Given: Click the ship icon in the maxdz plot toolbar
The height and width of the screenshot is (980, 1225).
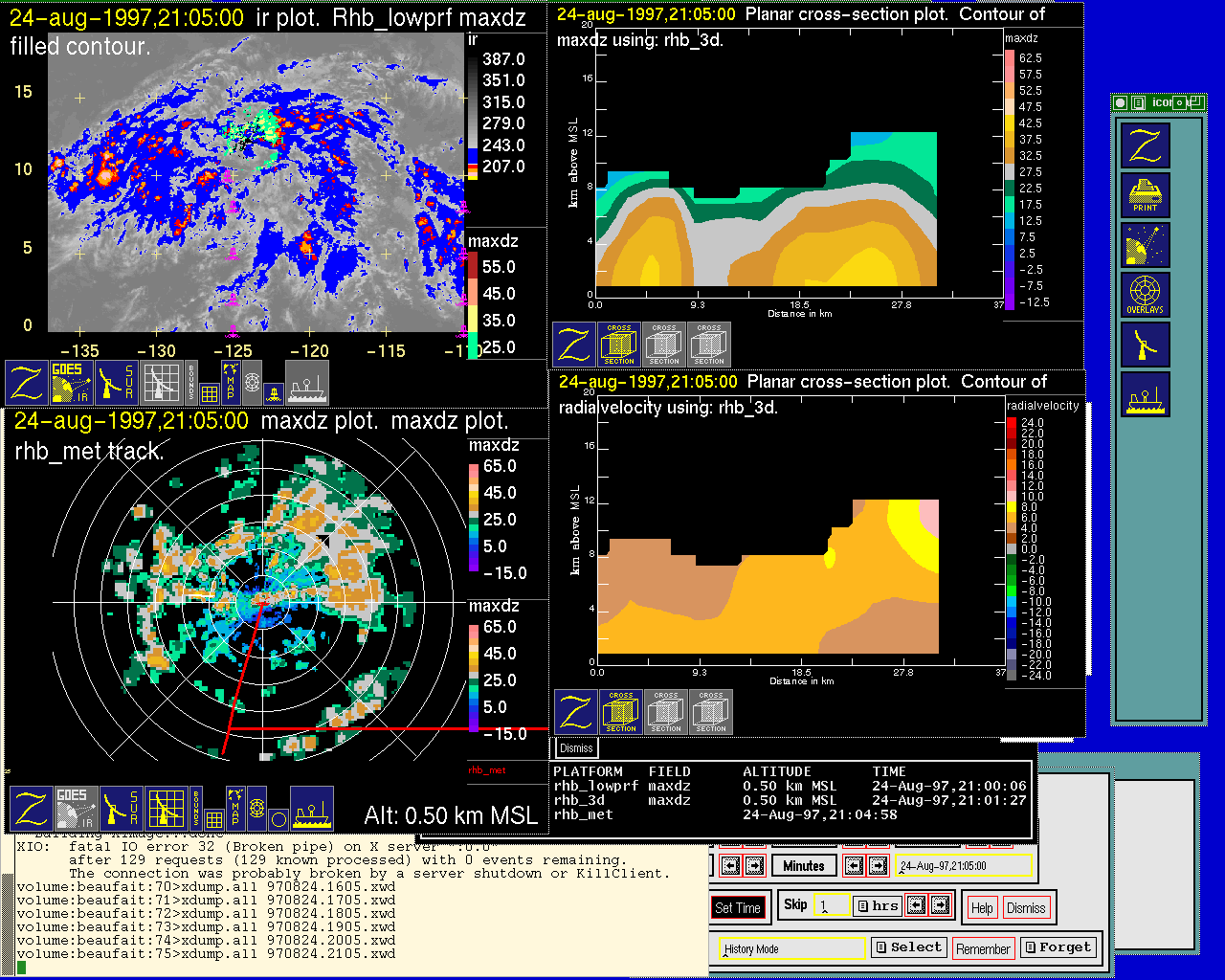Looking at the screenshot, I should point(312,809).
